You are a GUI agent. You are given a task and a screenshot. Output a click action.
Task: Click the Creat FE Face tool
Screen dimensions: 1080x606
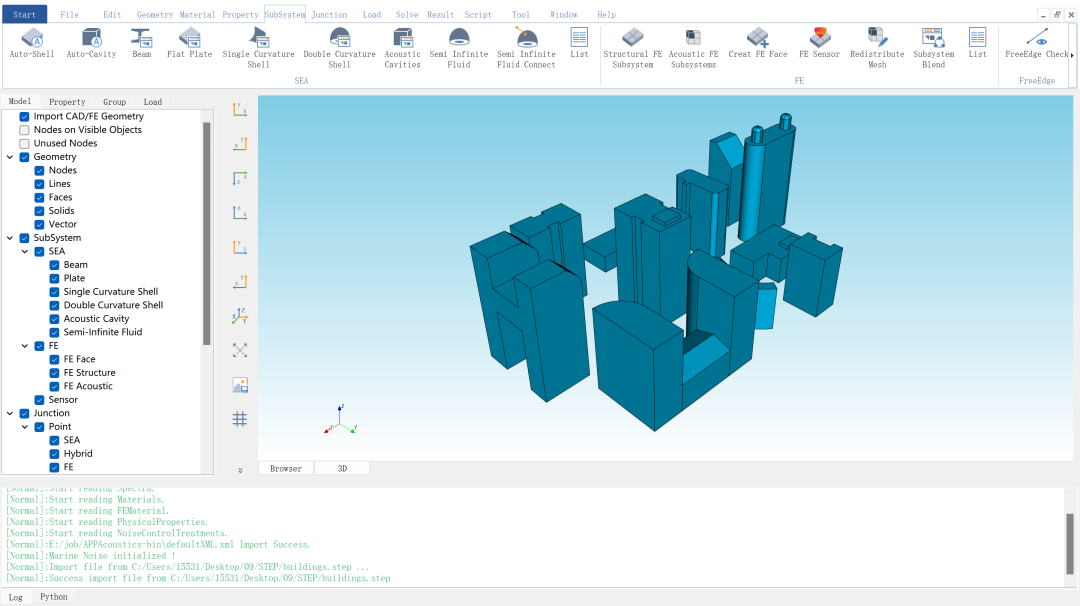click(x=758, y=43)
